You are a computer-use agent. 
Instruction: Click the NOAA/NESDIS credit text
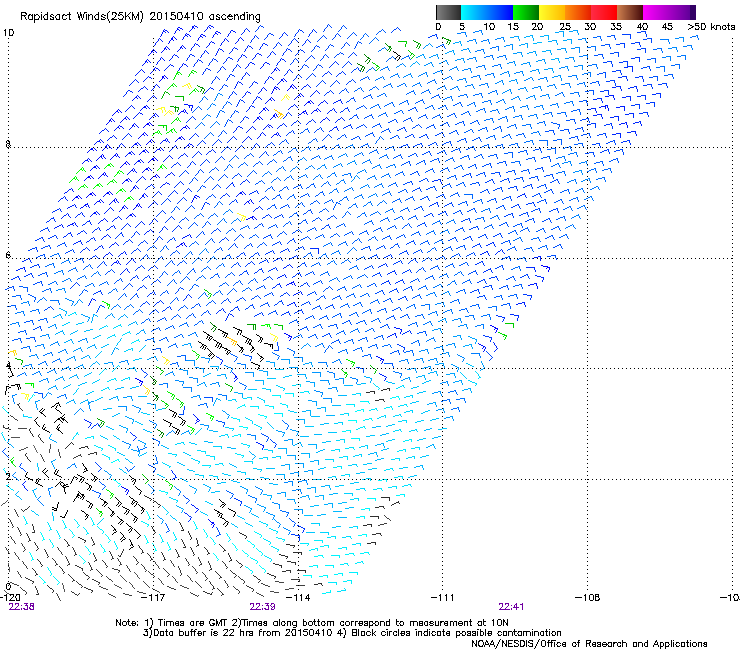(589, 644)
